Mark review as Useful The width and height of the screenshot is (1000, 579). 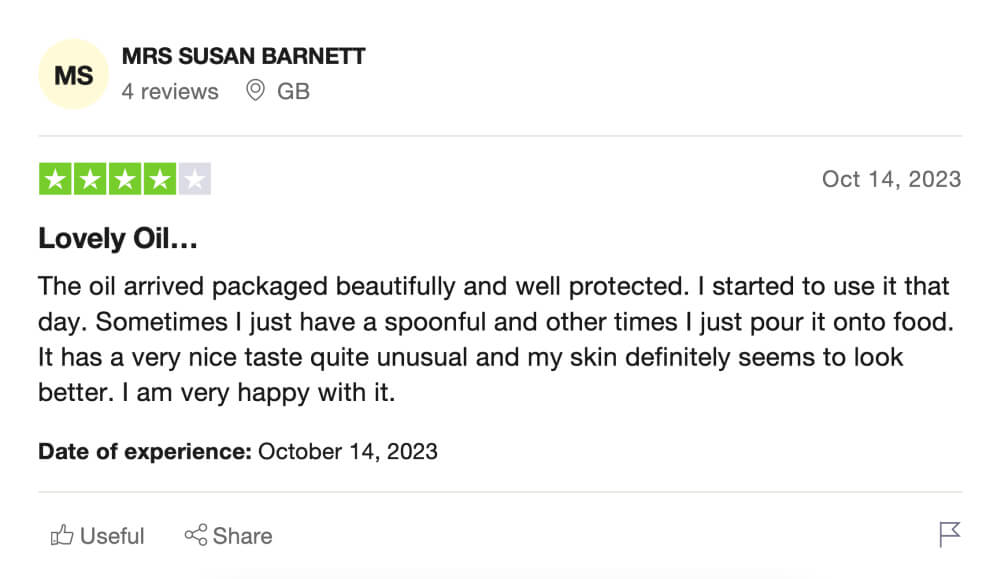[98, 536]
